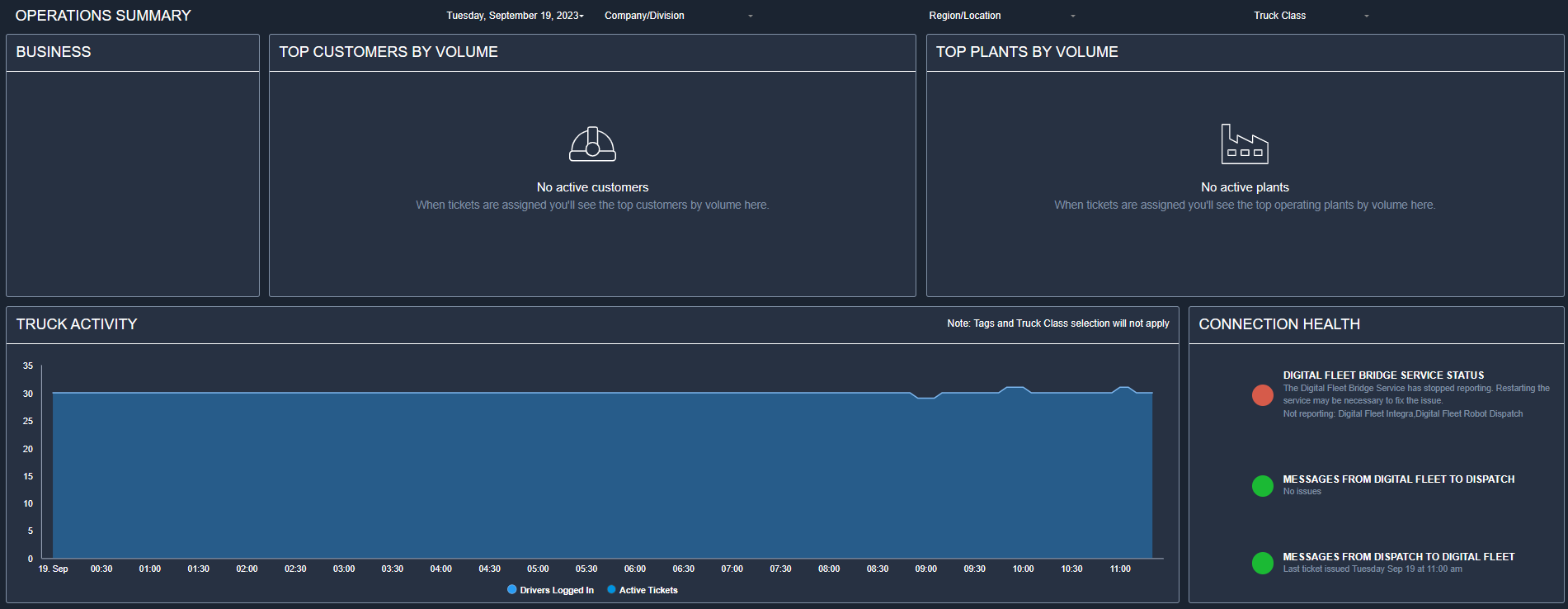The height and width of the screenshot is (609, 1568).
Task: Click the Digital Fleet Bridge Service Status heading
Action: [1383, 375]
